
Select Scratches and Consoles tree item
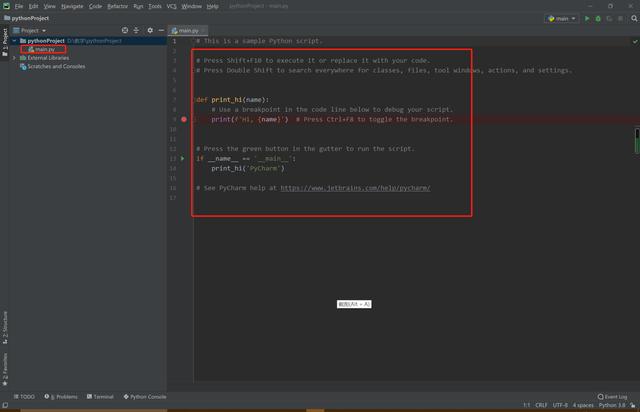(53, 67)
